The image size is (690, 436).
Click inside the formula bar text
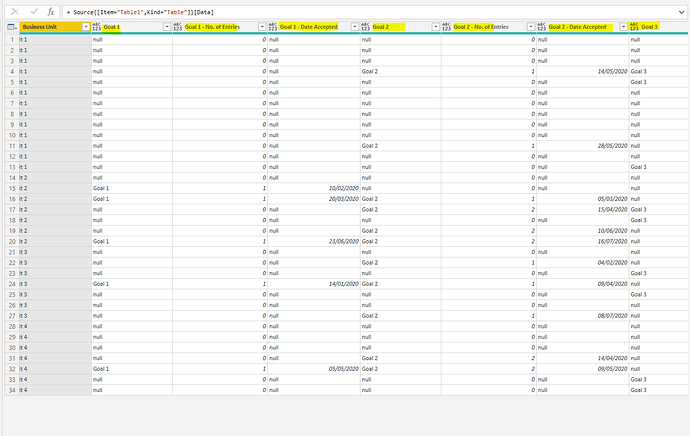click(x=140, y=12)
